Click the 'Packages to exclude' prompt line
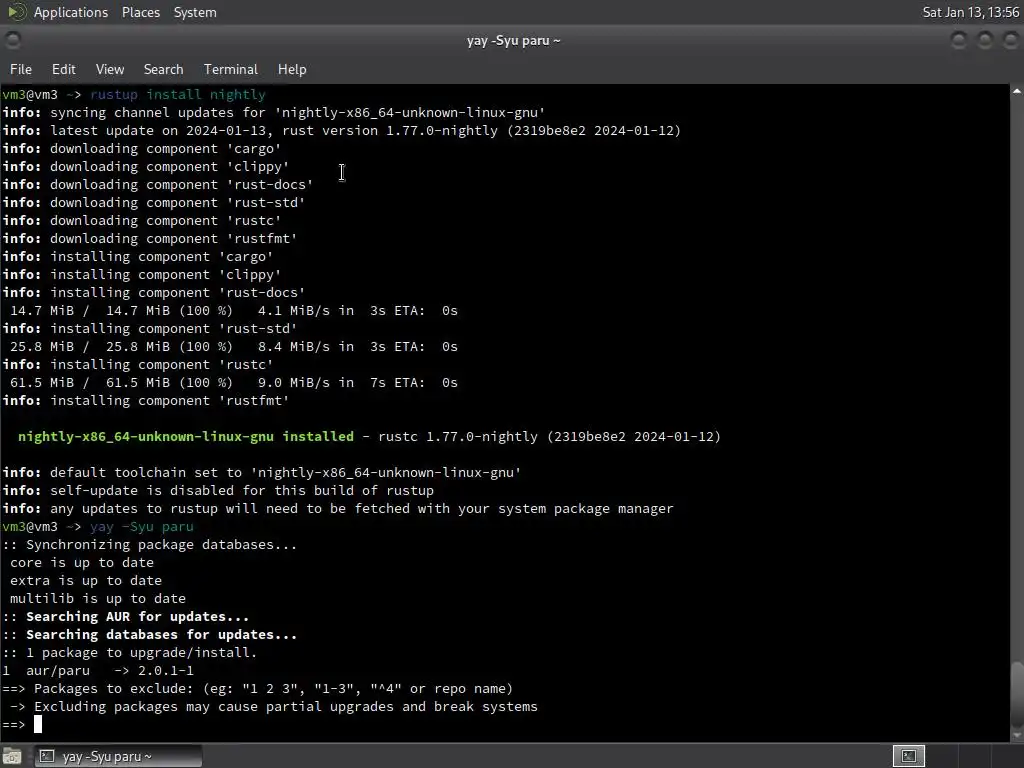Viewport: 1024px width, 768px height. click(257, 688)
